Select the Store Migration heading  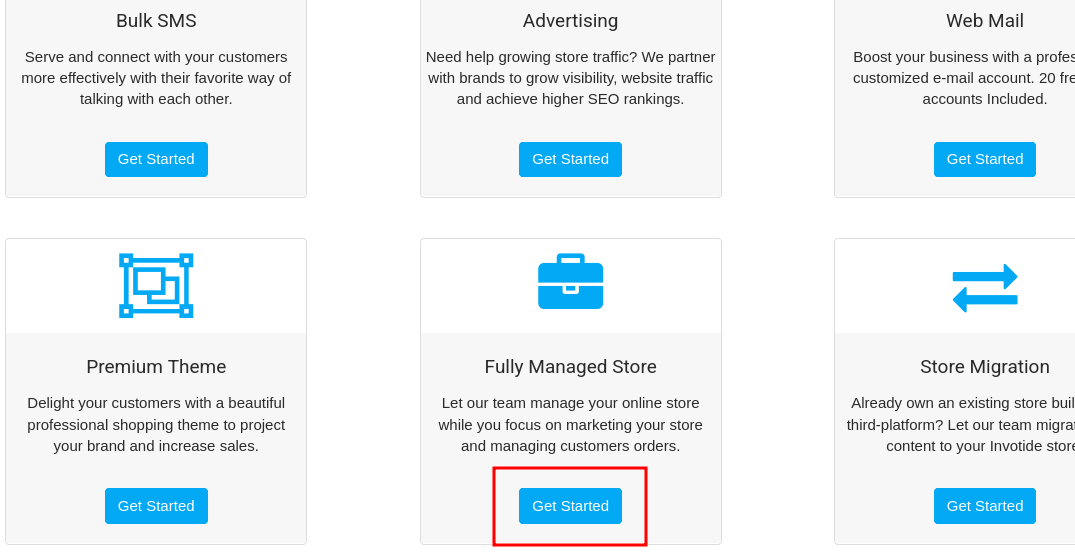click(985, 367)
